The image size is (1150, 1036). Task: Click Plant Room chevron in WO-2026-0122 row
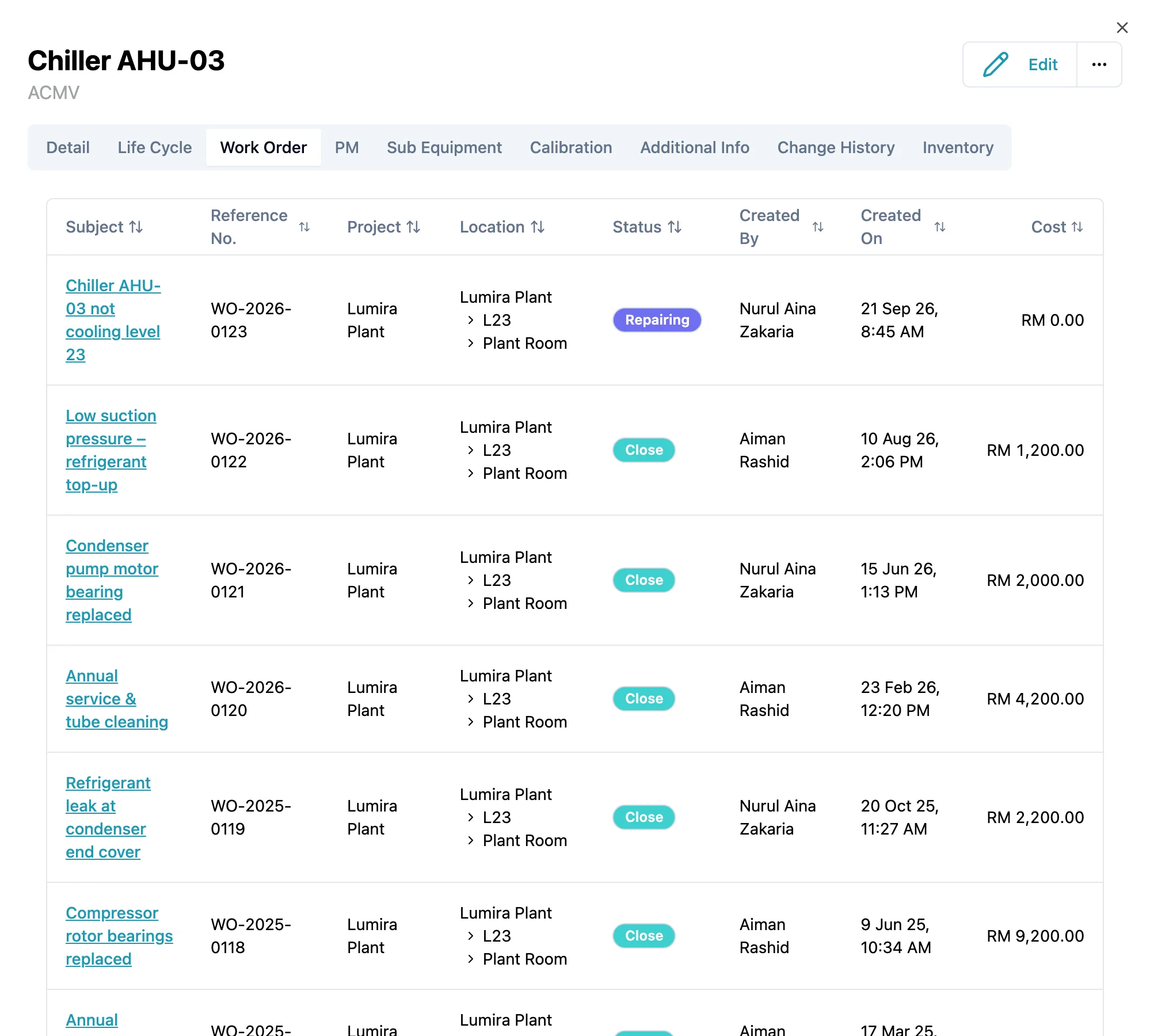click(471, 473)
